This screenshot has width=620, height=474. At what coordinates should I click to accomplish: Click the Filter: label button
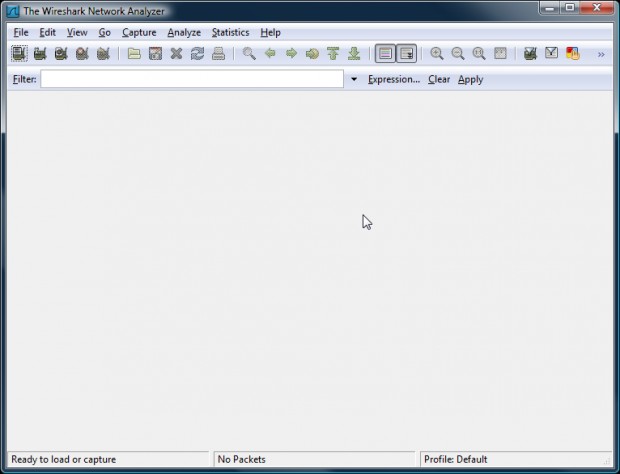(x=25, y=79)
